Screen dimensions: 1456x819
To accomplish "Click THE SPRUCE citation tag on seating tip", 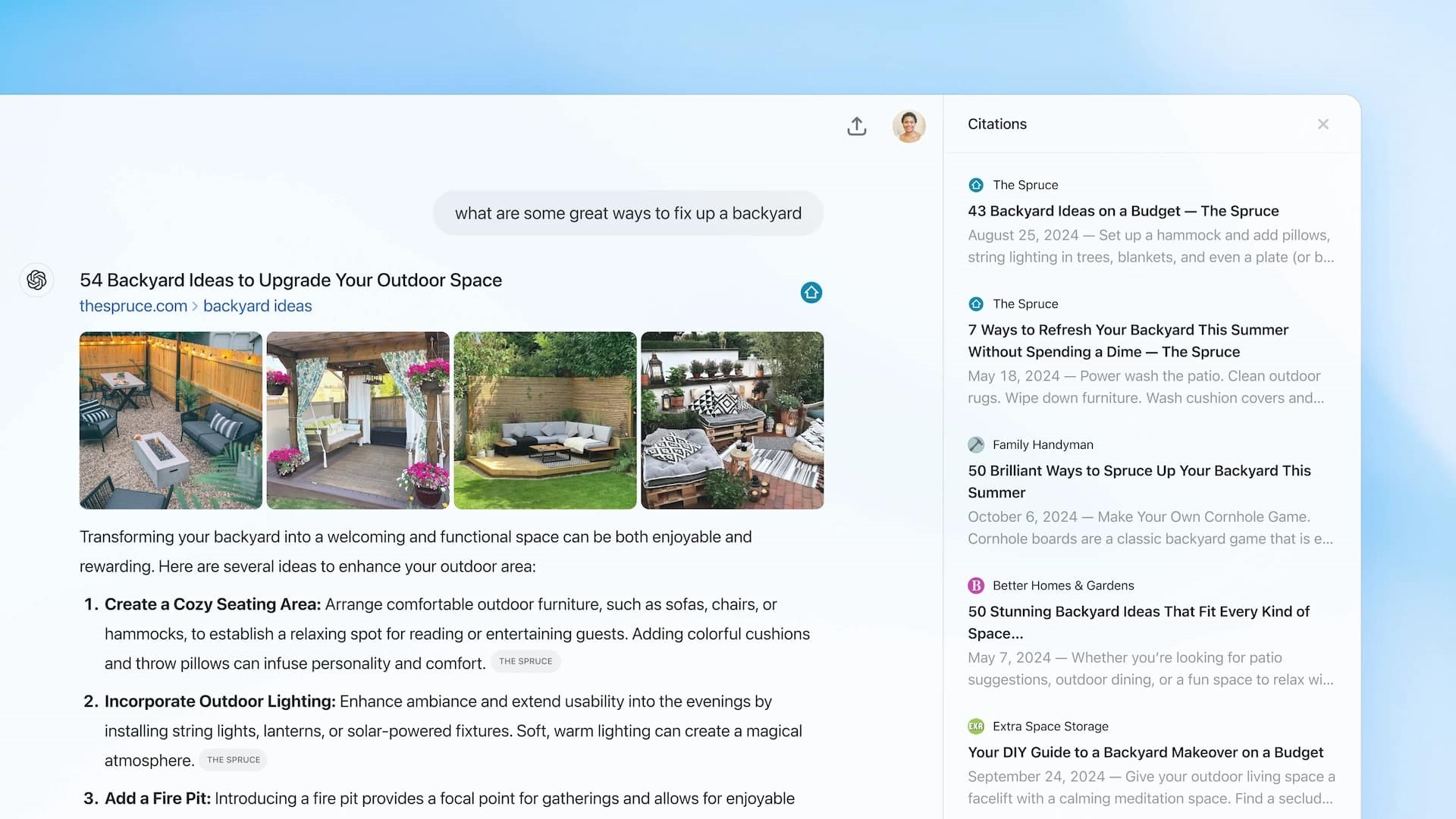I will (525, 661).
